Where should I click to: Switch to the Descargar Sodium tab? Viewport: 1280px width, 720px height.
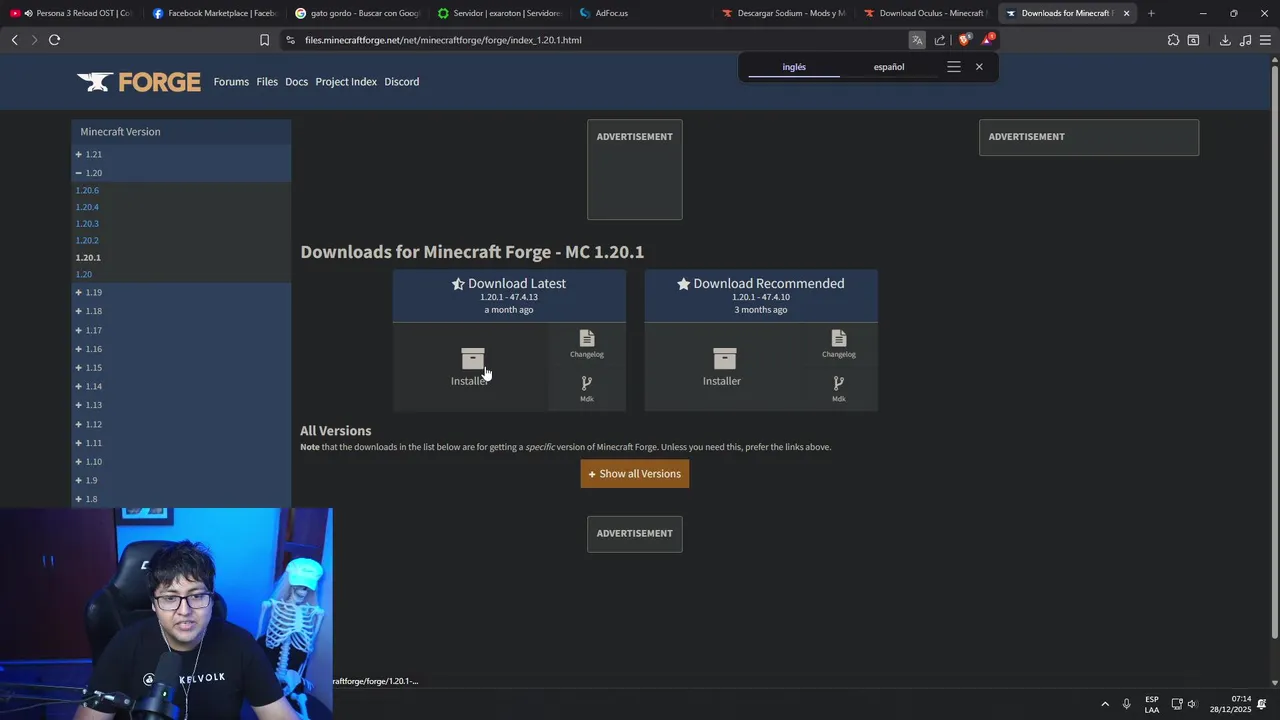[x=784, y=13]
